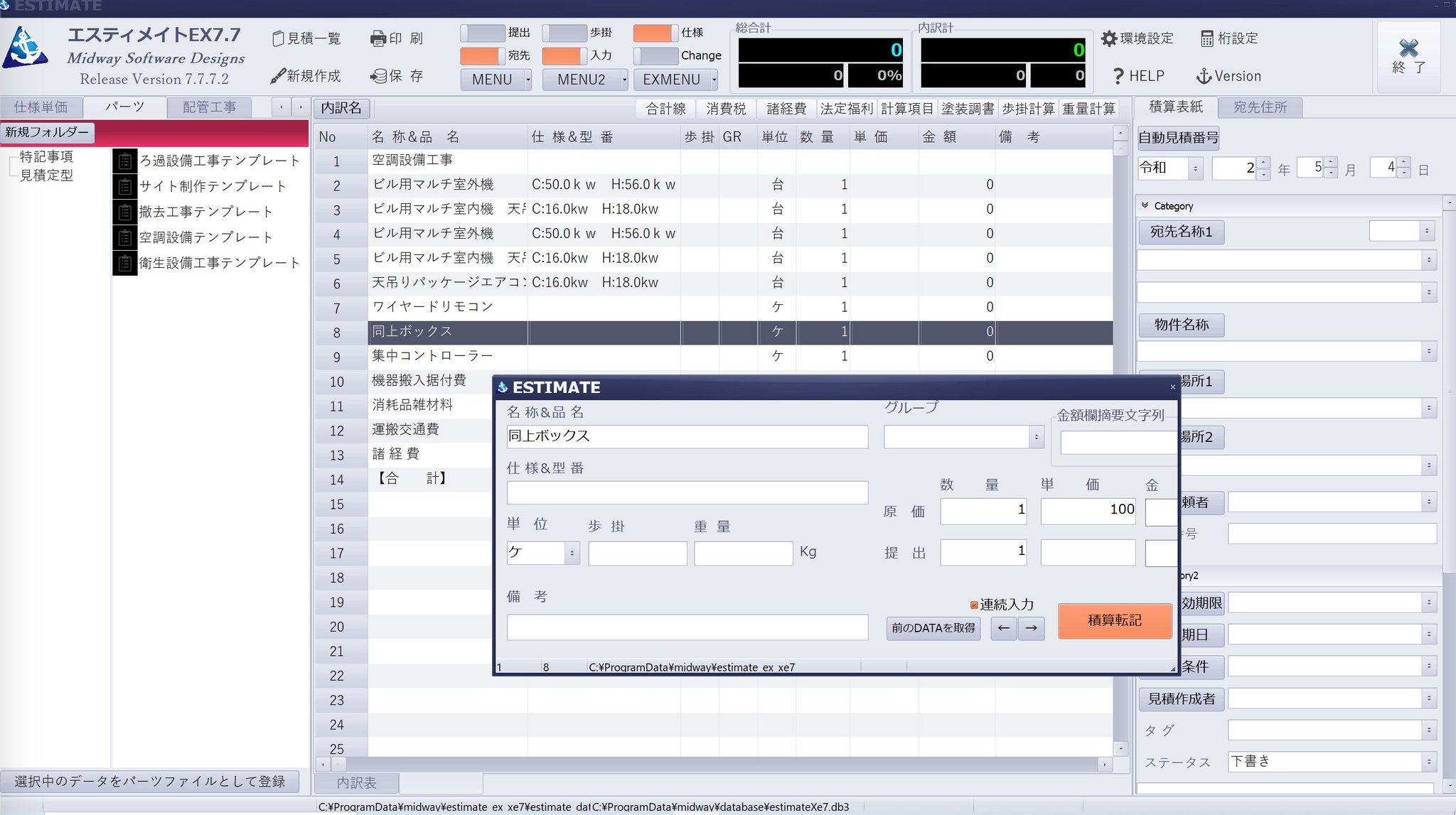Open the 単位 unit dropdown showing ケ

571,553
